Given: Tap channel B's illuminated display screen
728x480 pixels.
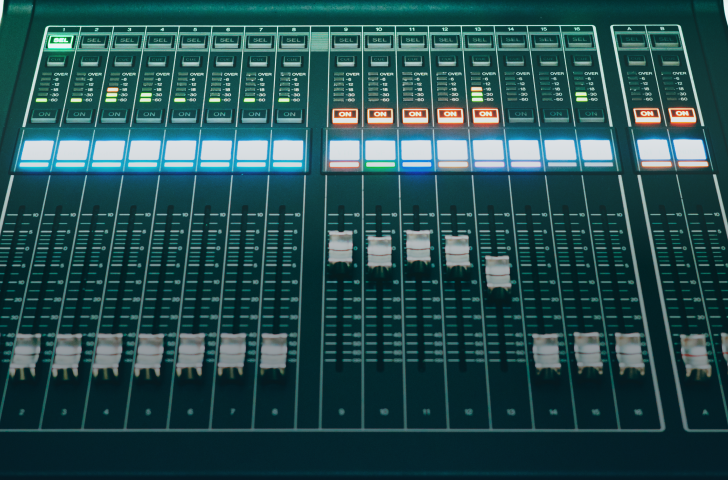Looking at the screenshot, I should pyautogui.click(x=689, y=152).
